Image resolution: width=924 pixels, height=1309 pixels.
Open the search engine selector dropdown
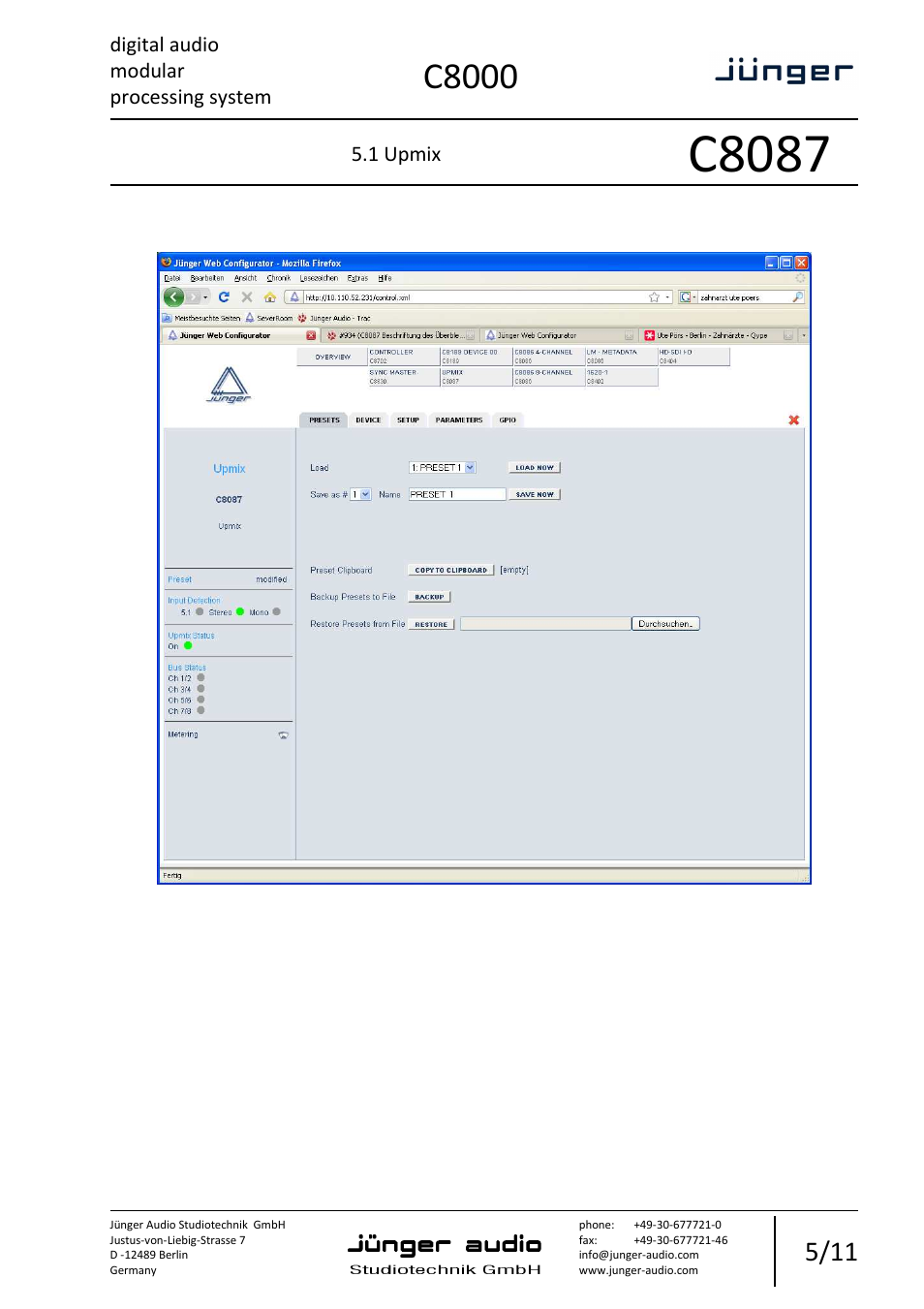pos(688,297)
